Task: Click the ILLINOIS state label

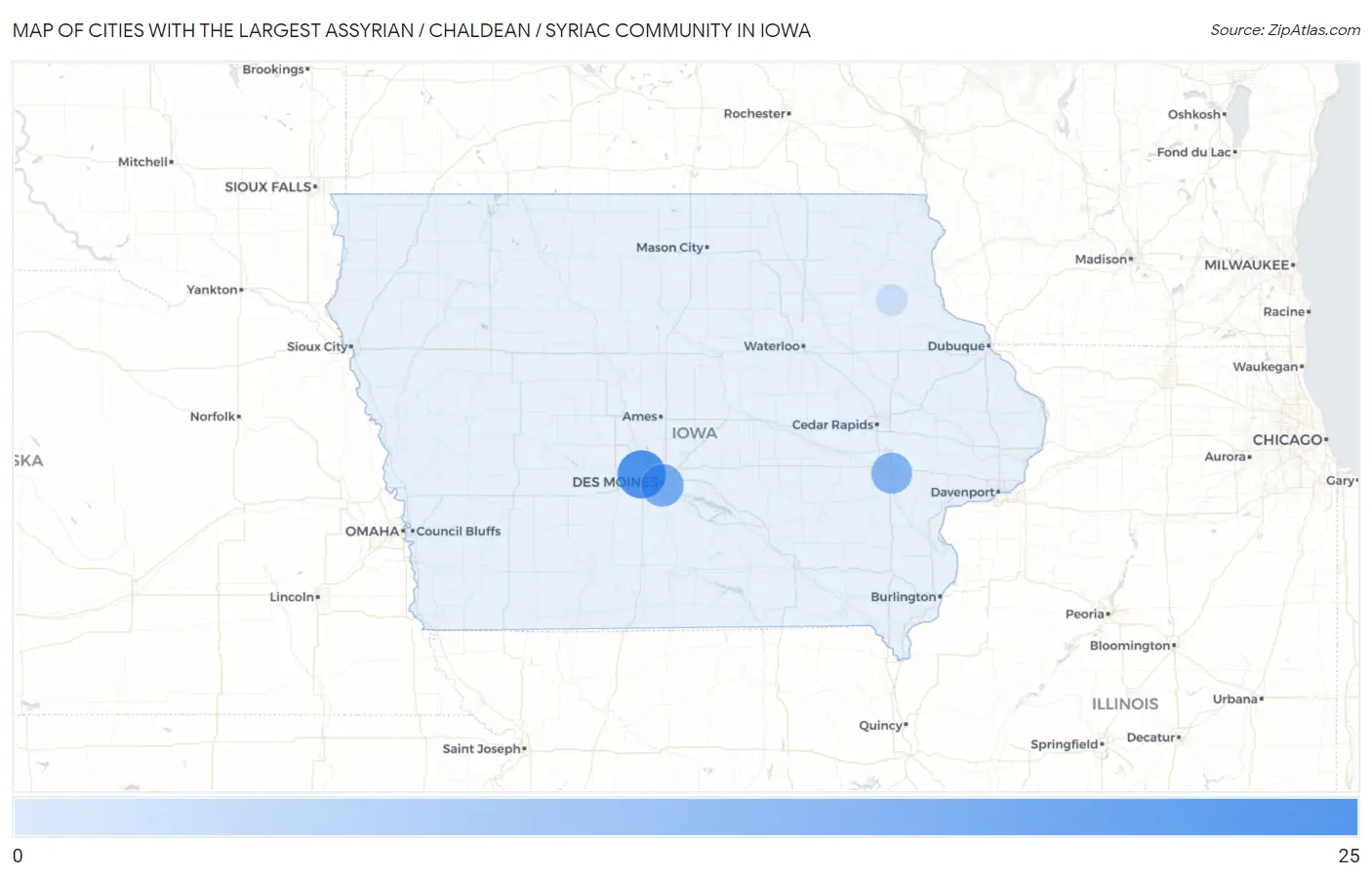Action: (x=1125, y=703)
